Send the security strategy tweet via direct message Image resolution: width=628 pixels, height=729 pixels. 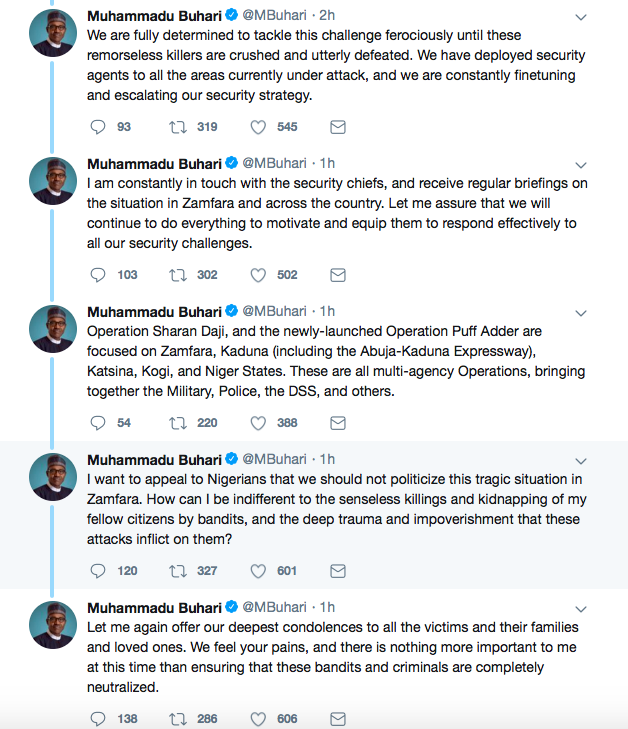pos(338,127)
